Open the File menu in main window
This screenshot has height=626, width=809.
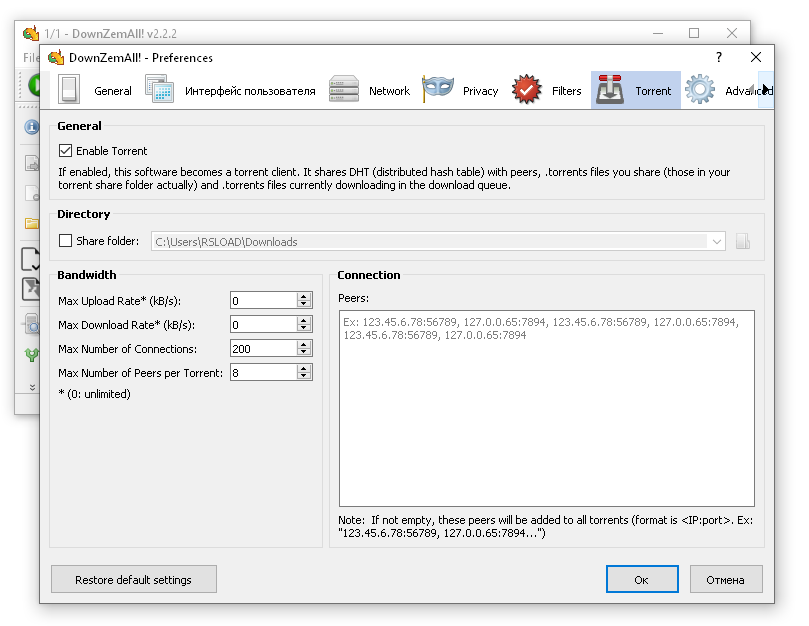30,57
